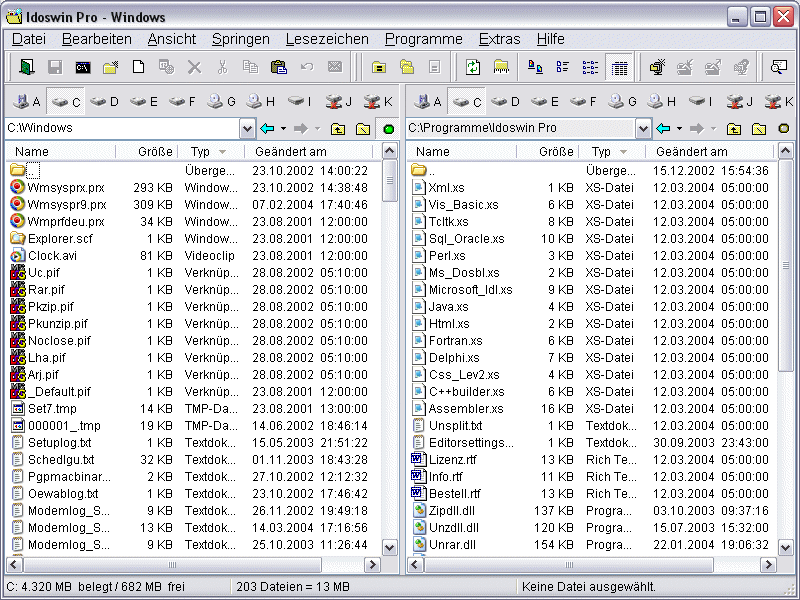
Task: Click left panel horizontal scrollbar thumb
Action: [x=172, y=565]
